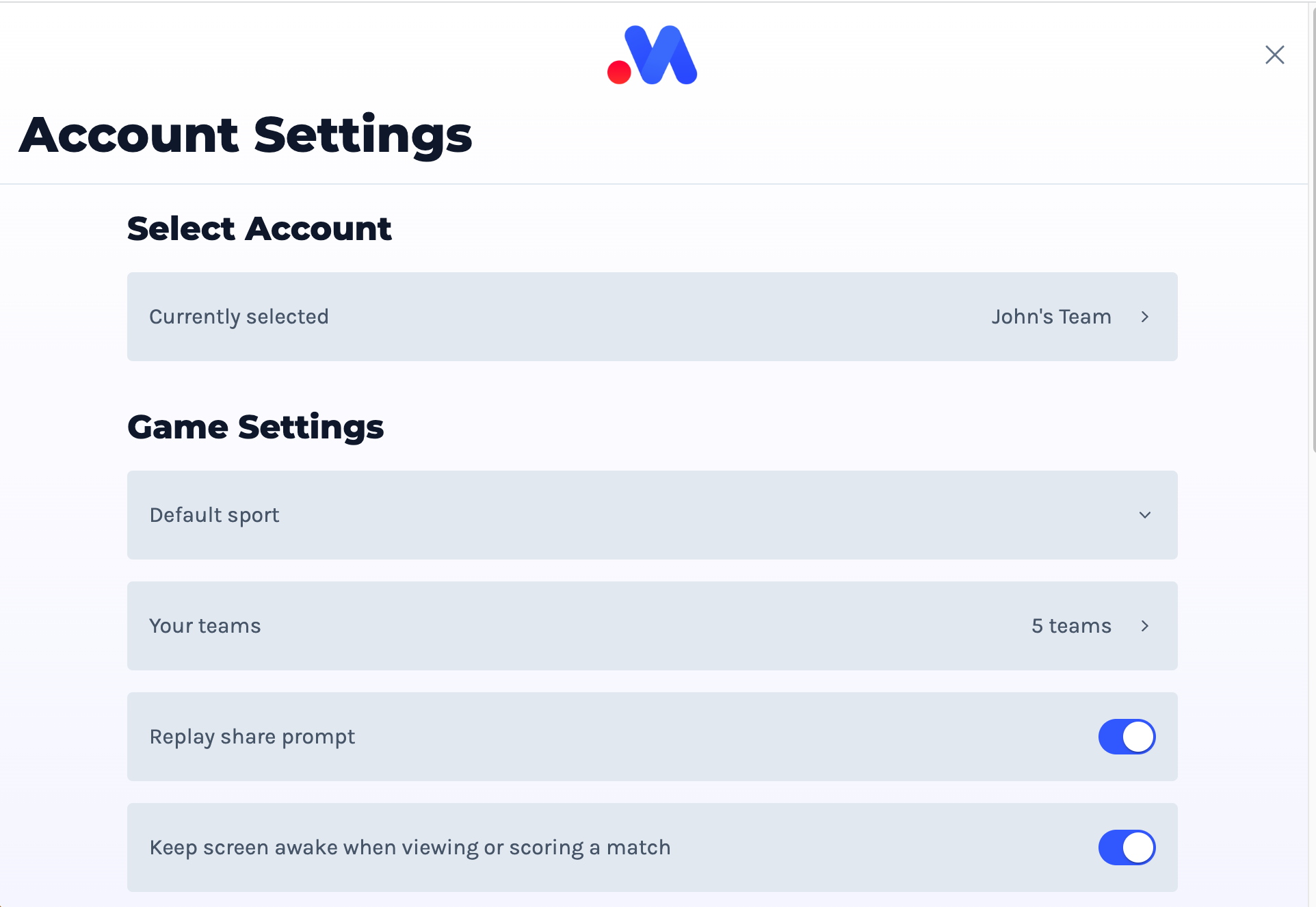The height and width of the screenshot is (907, 1316).
Task: Click the 5 teams count link
Action: tap(1071, 626)
